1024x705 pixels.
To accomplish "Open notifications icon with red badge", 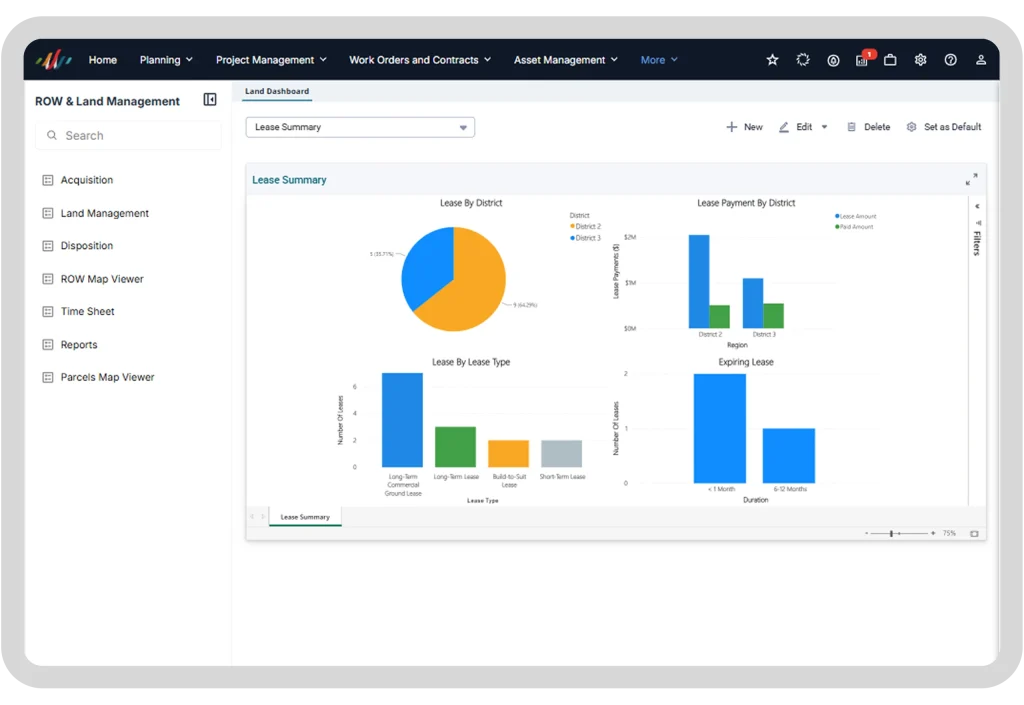I will click(x=863, y=59).
